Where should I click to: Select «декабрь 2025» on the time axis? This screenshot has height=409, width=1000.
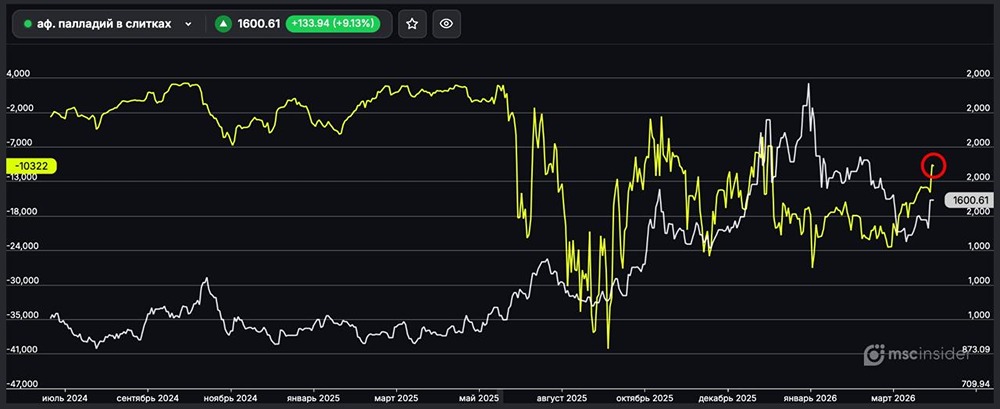[x=727, y=398]
